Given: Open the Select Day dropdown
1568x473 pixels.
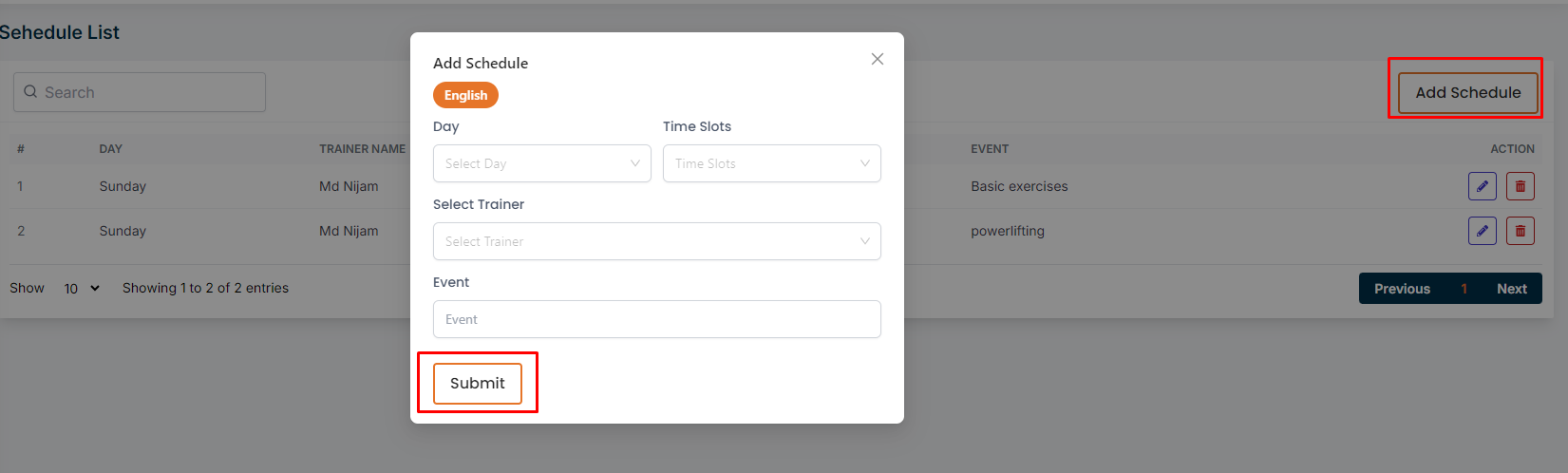Looking at the screenshot, I should [541, 163].
